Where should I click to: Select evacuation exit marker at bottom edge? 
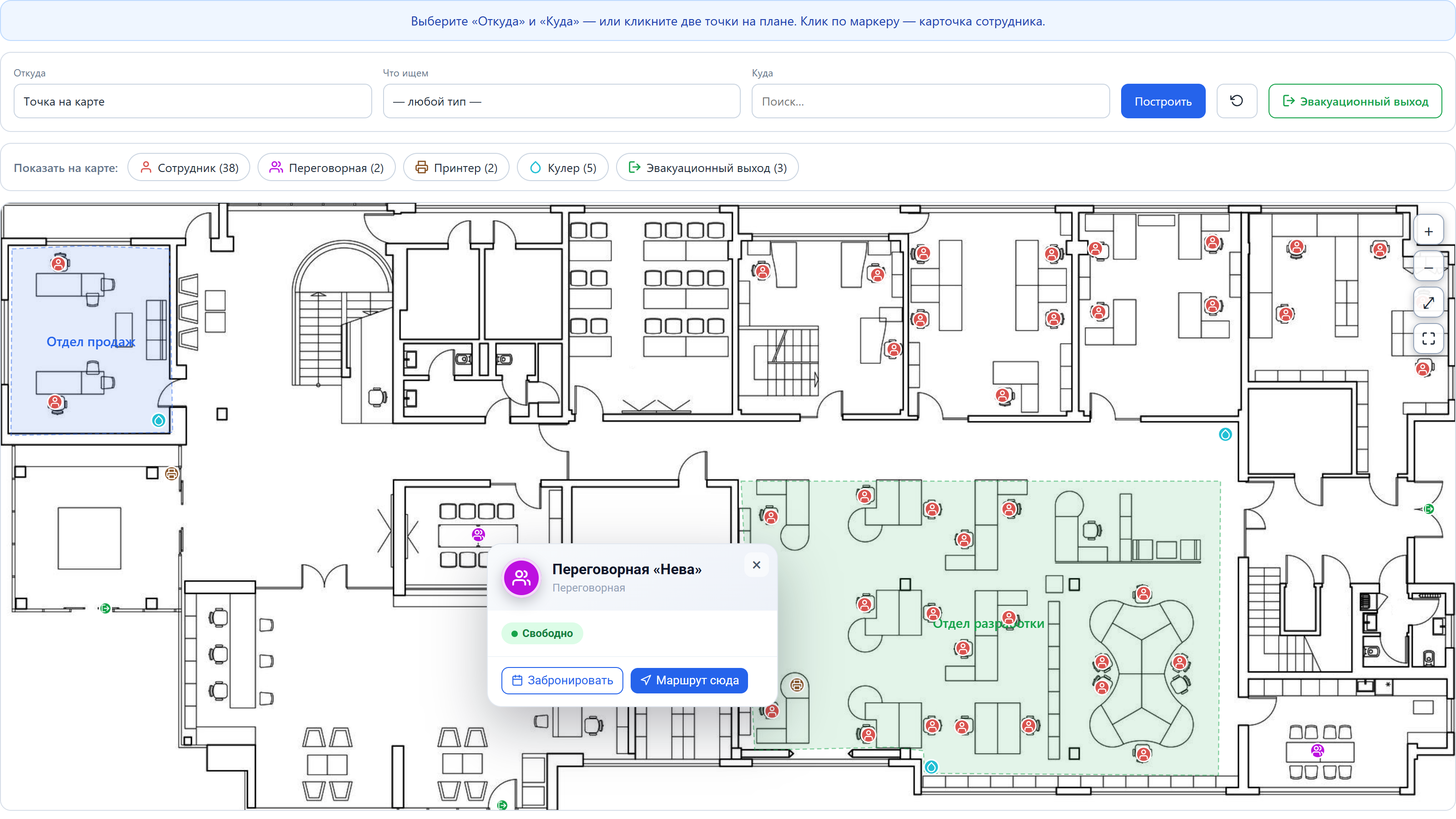(x=502, y=805)
